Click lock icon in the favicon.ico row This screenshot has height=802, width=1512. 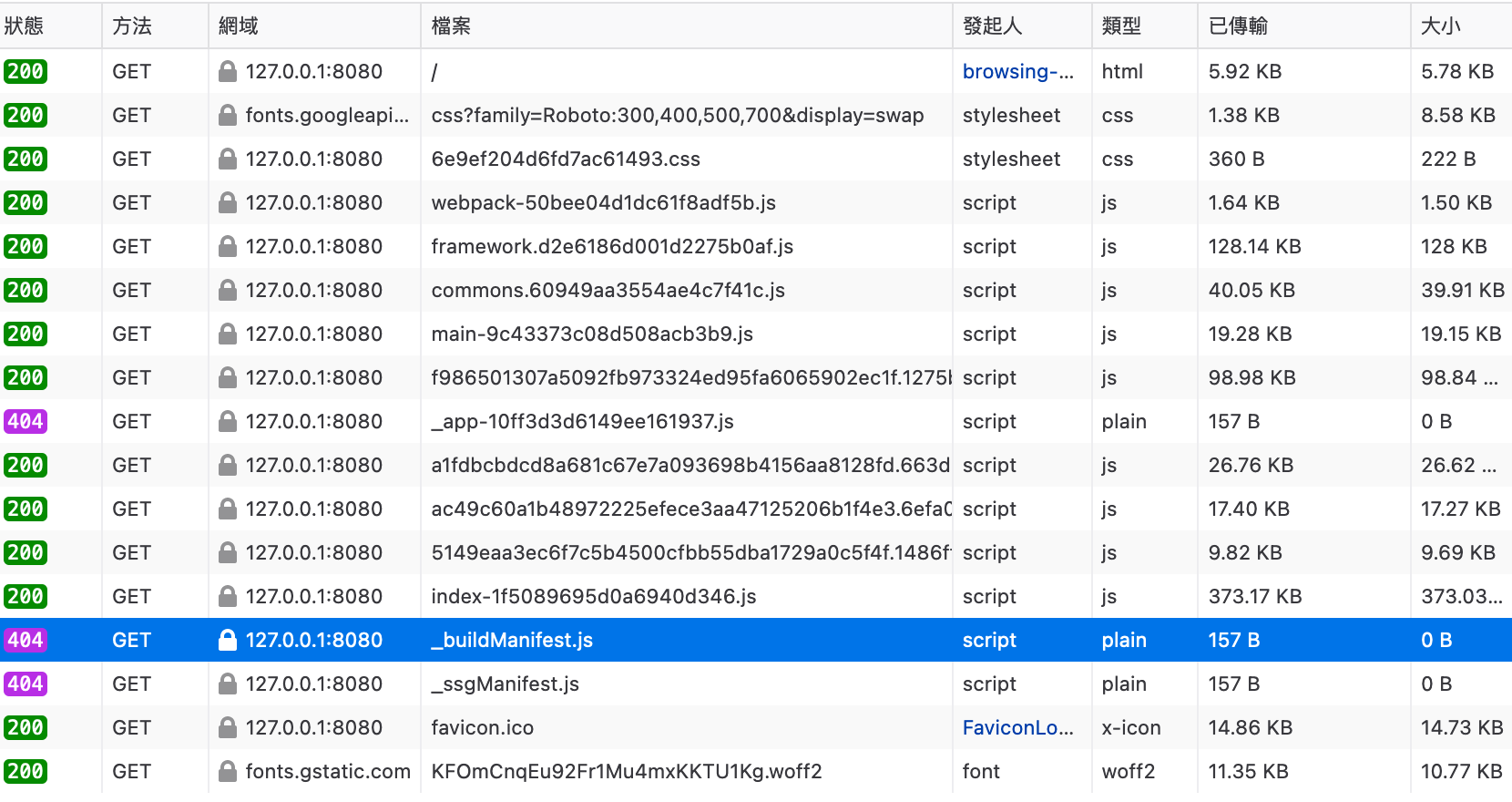pos(228,727)
